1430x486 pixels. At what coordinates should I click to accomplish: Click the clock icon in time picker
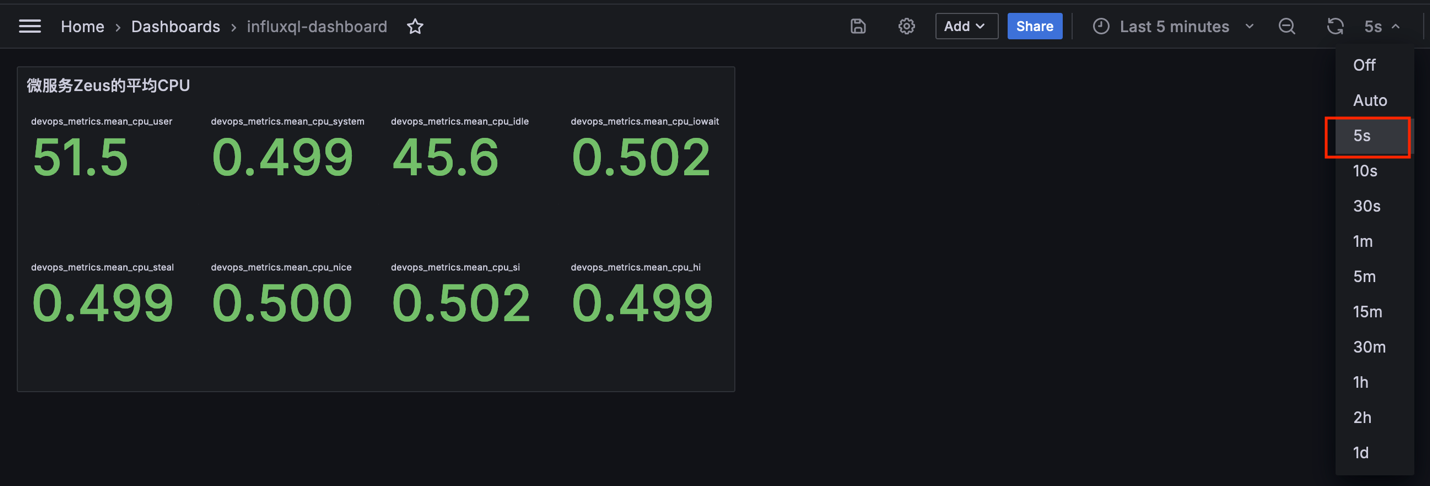pyautogui.click(x=1101, y=27)
